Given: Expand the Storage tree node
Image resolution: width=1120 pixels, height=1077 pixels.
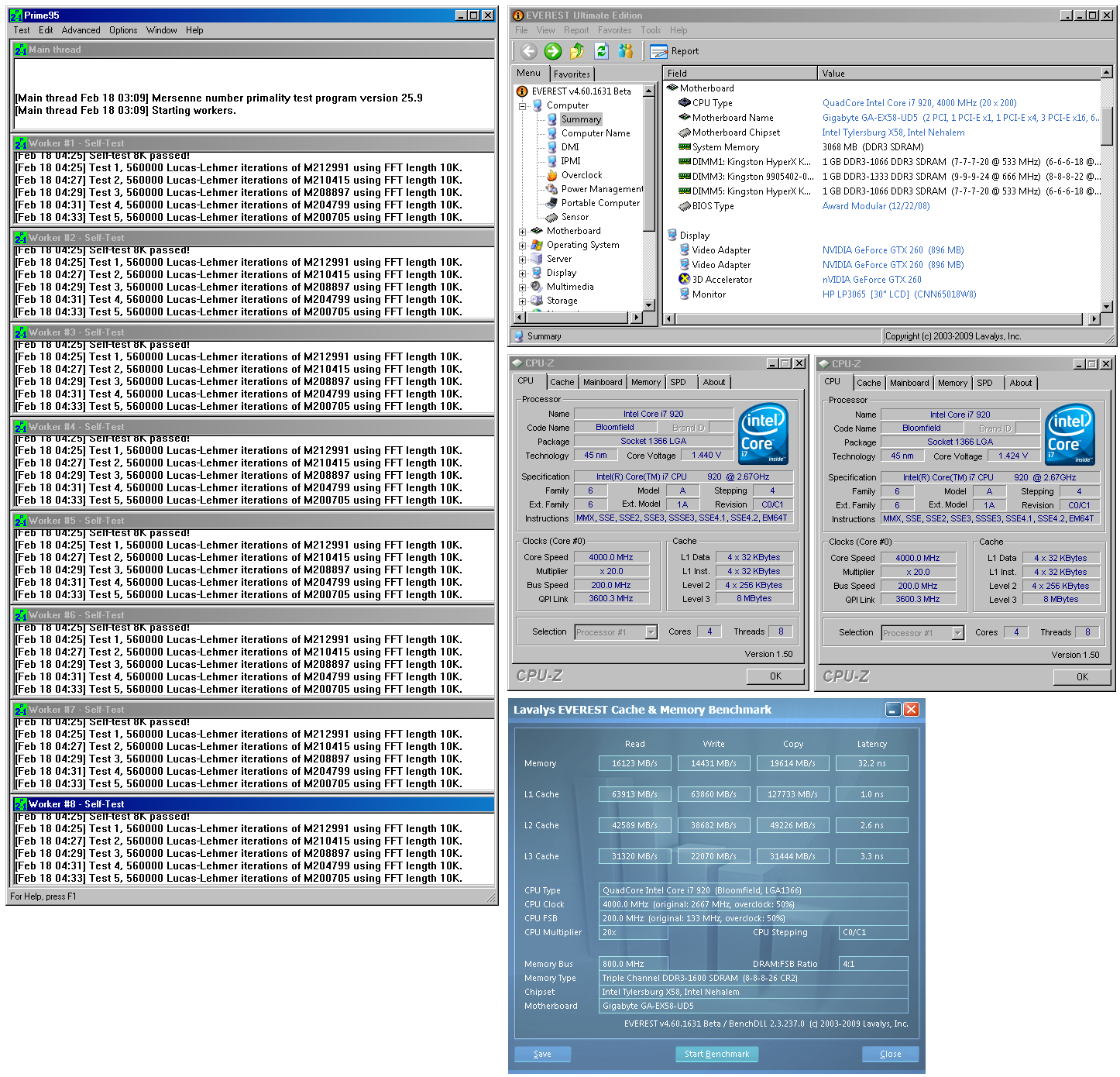Looking at the screenshot, I should (x=522, y=301).
